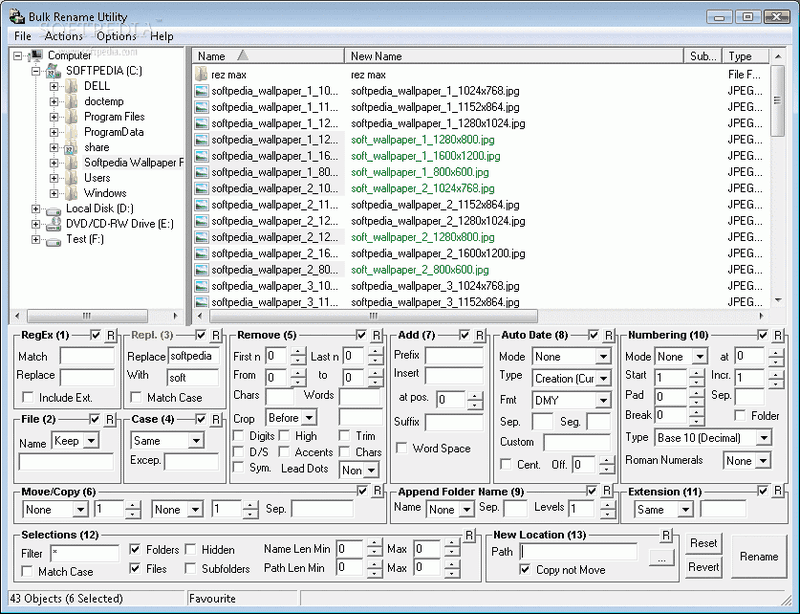The image size is (800, 614).
Task: Open the Options menu
Action: coord(116,36)
